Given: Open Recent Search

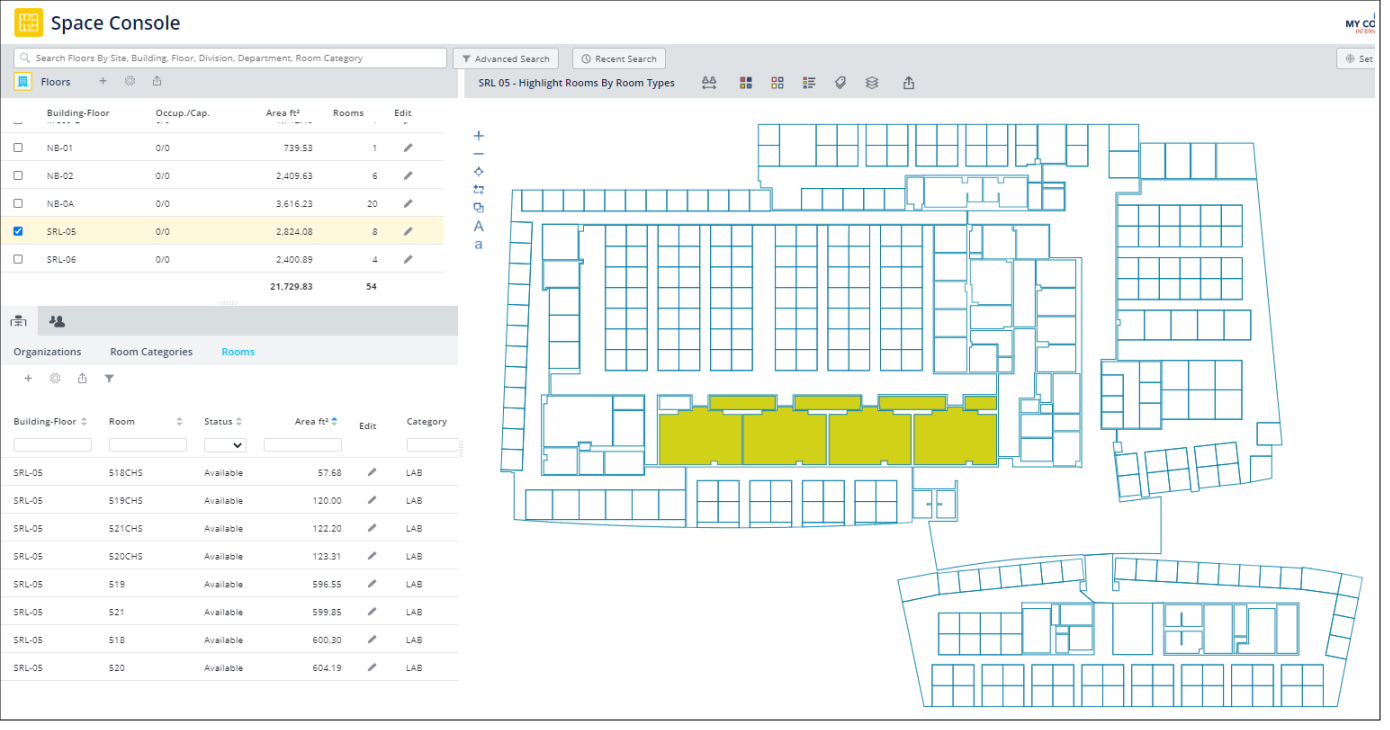Looking at the screenshot, I should [x=618, y=58].
